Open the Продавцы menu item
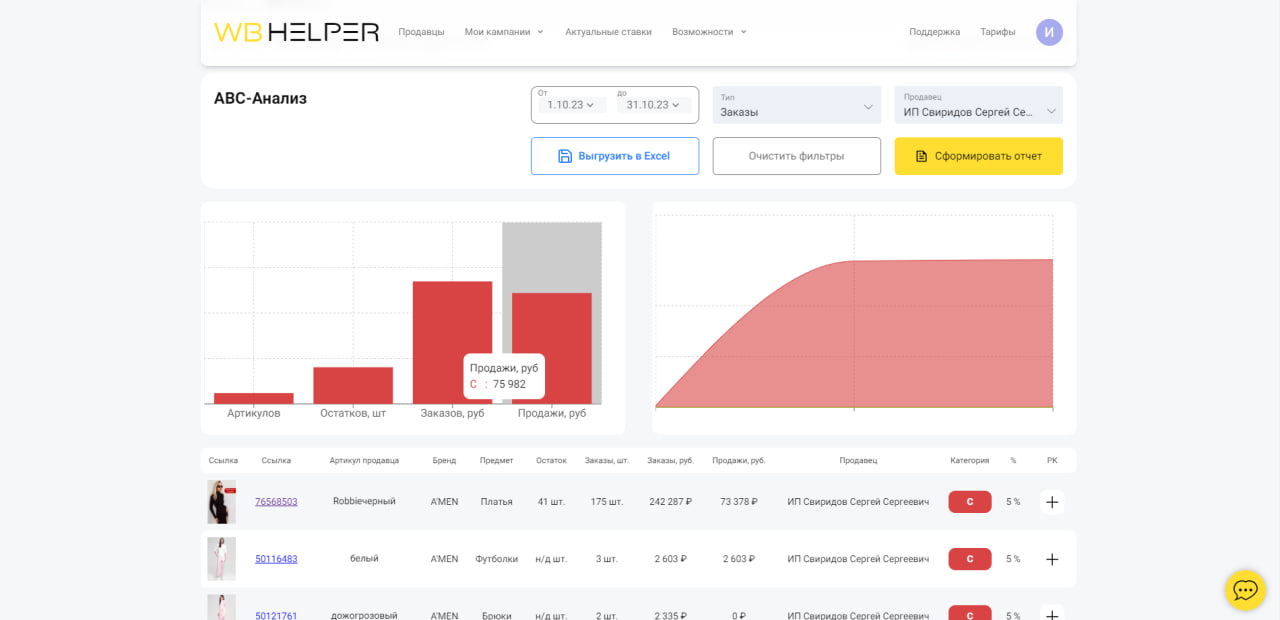The height and width of the screenshot is (620, 1280). click(x=421, y=32)
